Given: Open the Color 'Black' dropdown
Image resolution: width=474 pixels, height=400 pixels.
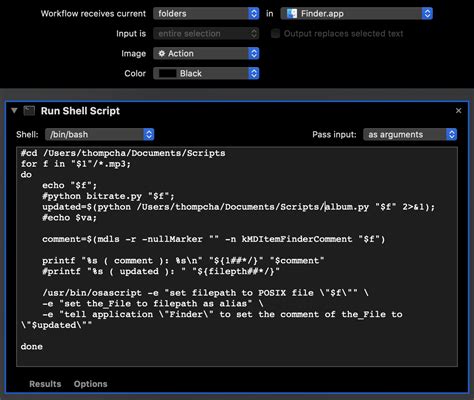Looking at the screenshot, I should (206, 74).
